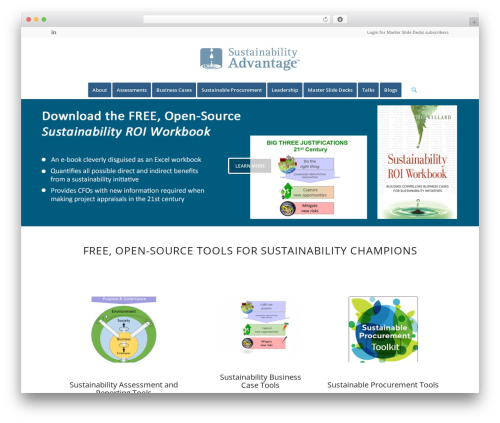The width and height of the screenshot is (500, 423).
Task: Click bullet 'An e-book cleverly disguised as an Excel workbook'
Action: click(126, 160)
